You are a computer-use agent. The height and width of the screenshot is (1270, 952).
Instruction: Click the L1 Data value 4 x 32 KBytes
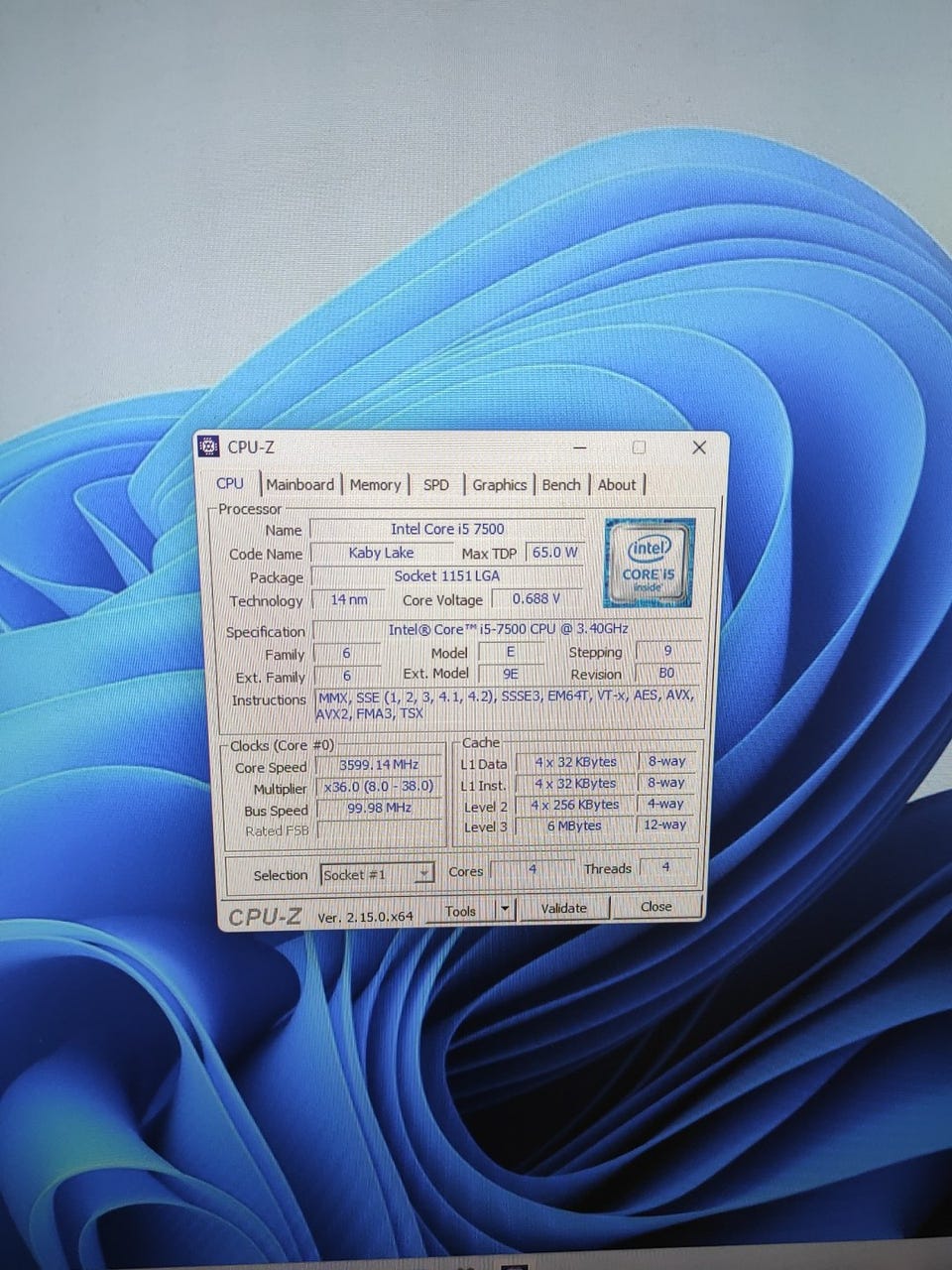coord(576,762)
